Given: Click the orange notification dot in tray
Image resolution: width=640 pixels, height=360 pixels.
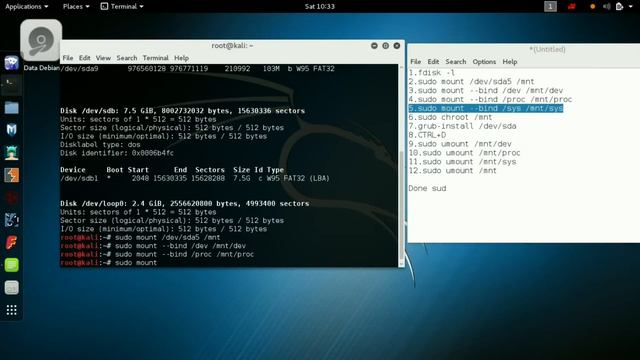Looking at the screenshot, I should (x=593, y=7).
